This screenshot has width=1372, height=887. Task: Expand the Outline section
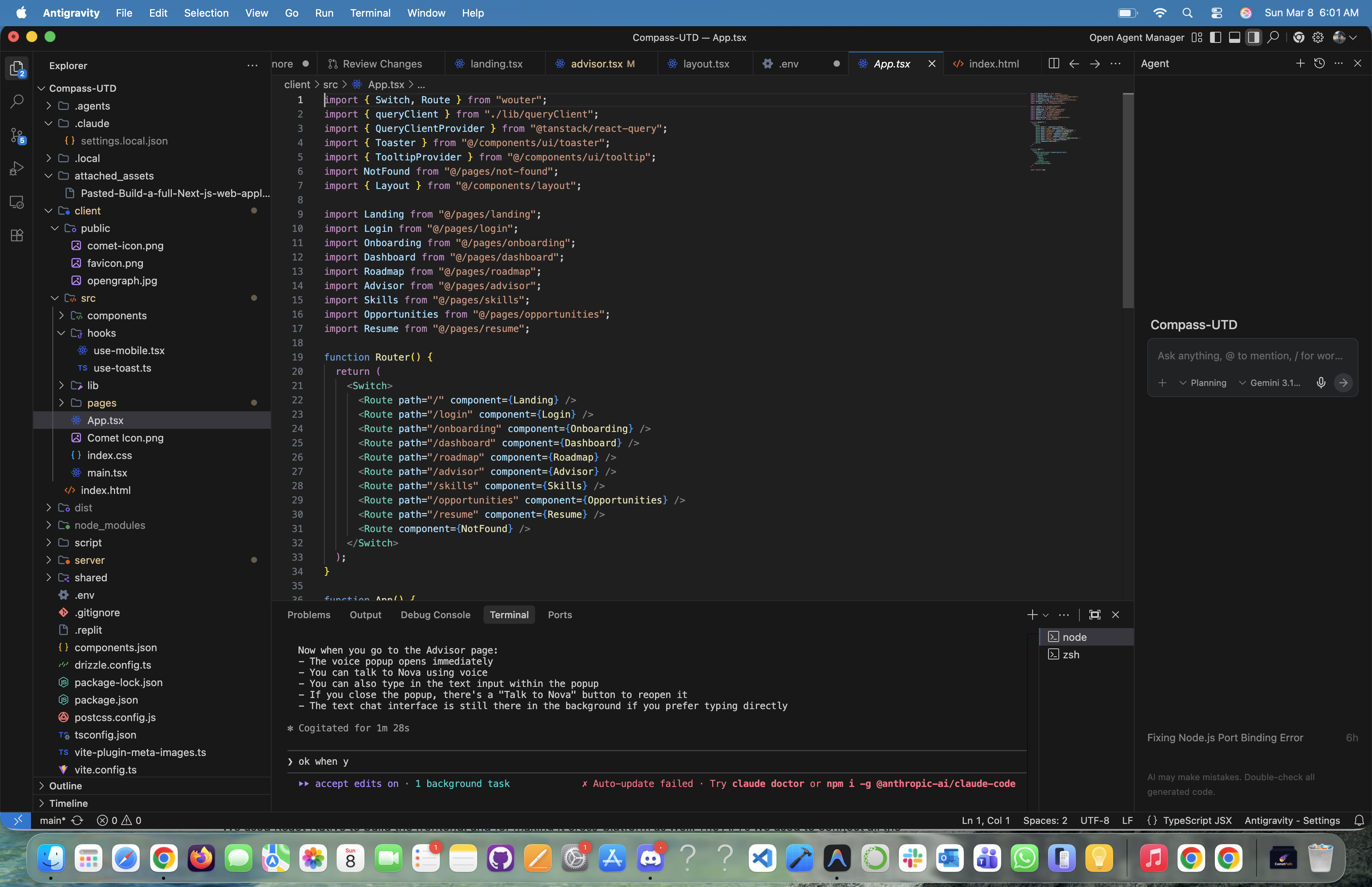65,786
